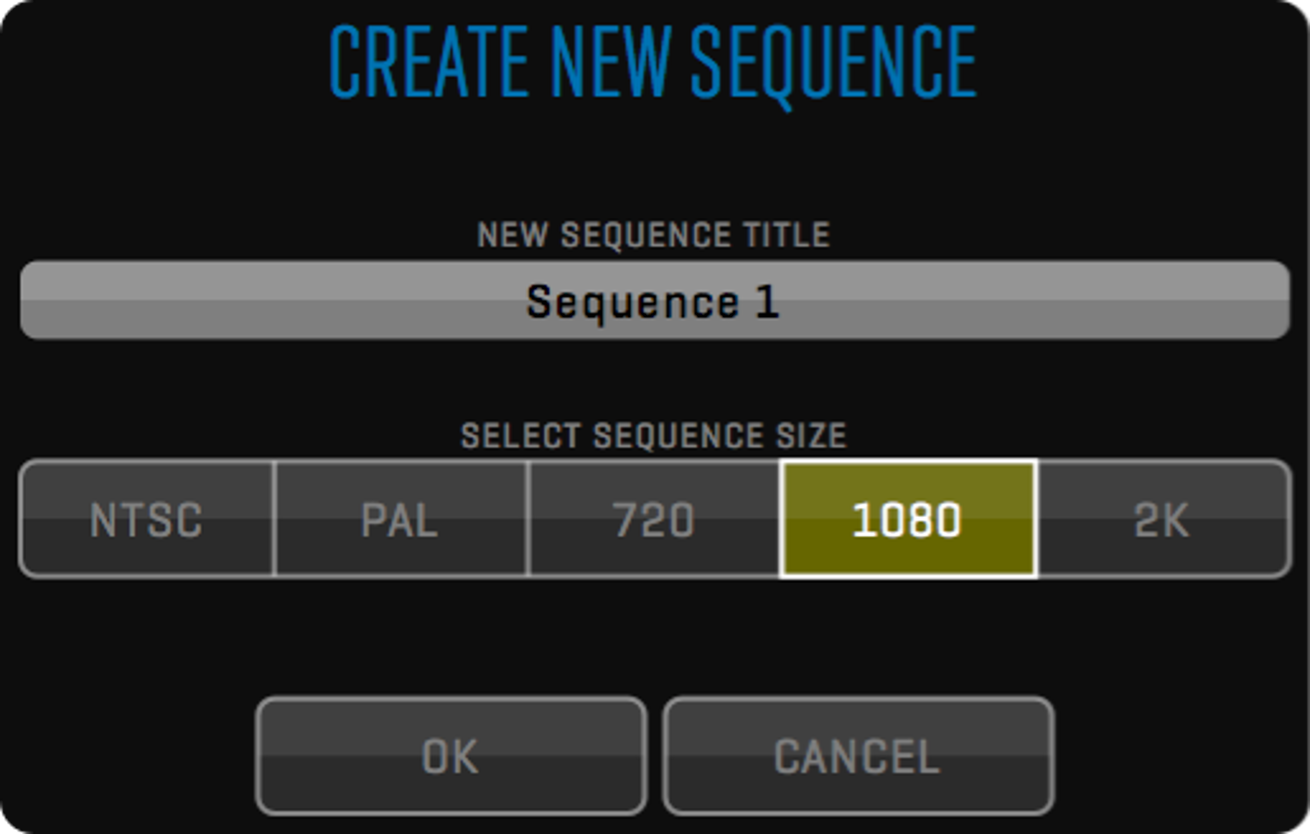Keep 1080 as the sequence size

click(x=908, y=519)
